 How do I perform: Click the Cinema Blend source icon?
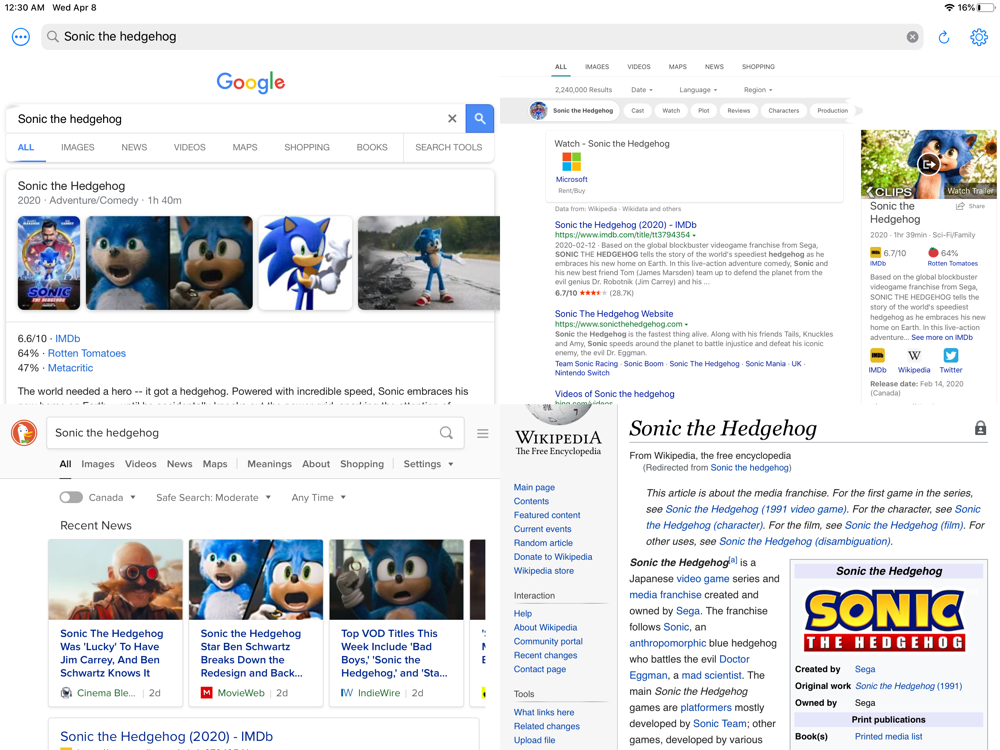pyautogui.click(x=66, y=693)
